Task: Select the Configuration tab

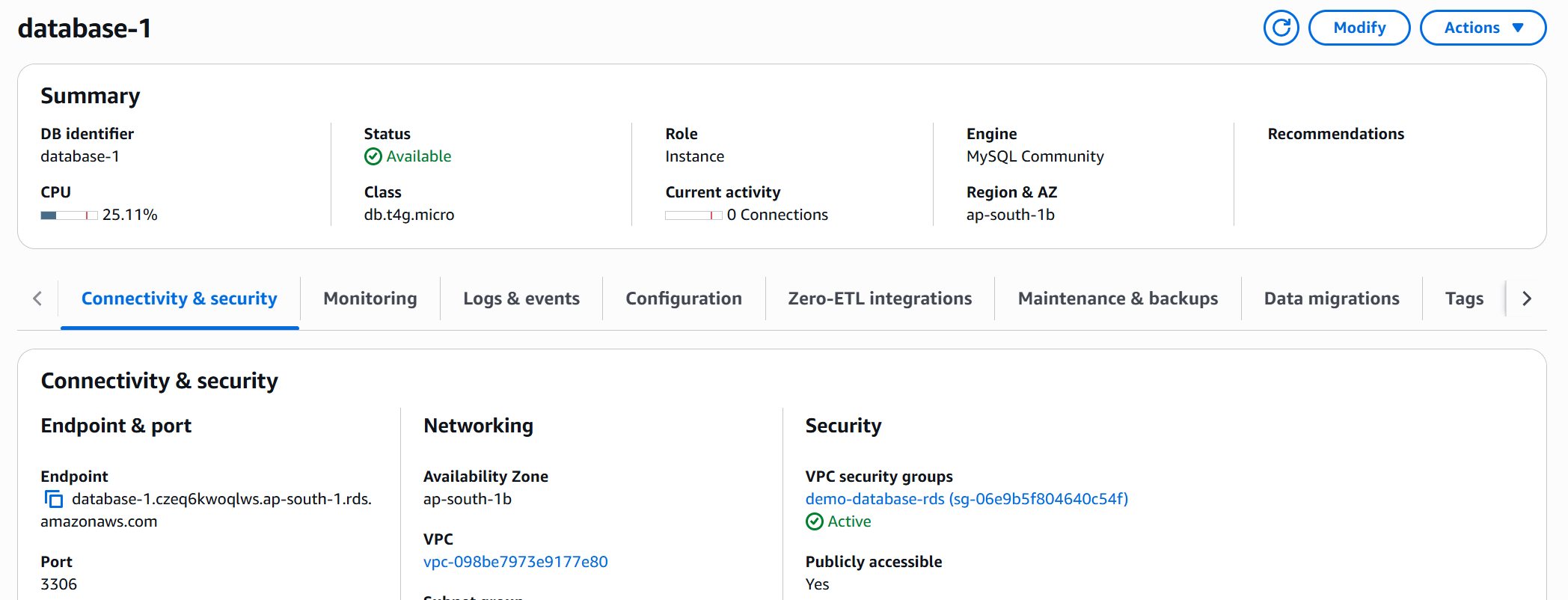Action: pyautogui.click(x=683, y=299)
